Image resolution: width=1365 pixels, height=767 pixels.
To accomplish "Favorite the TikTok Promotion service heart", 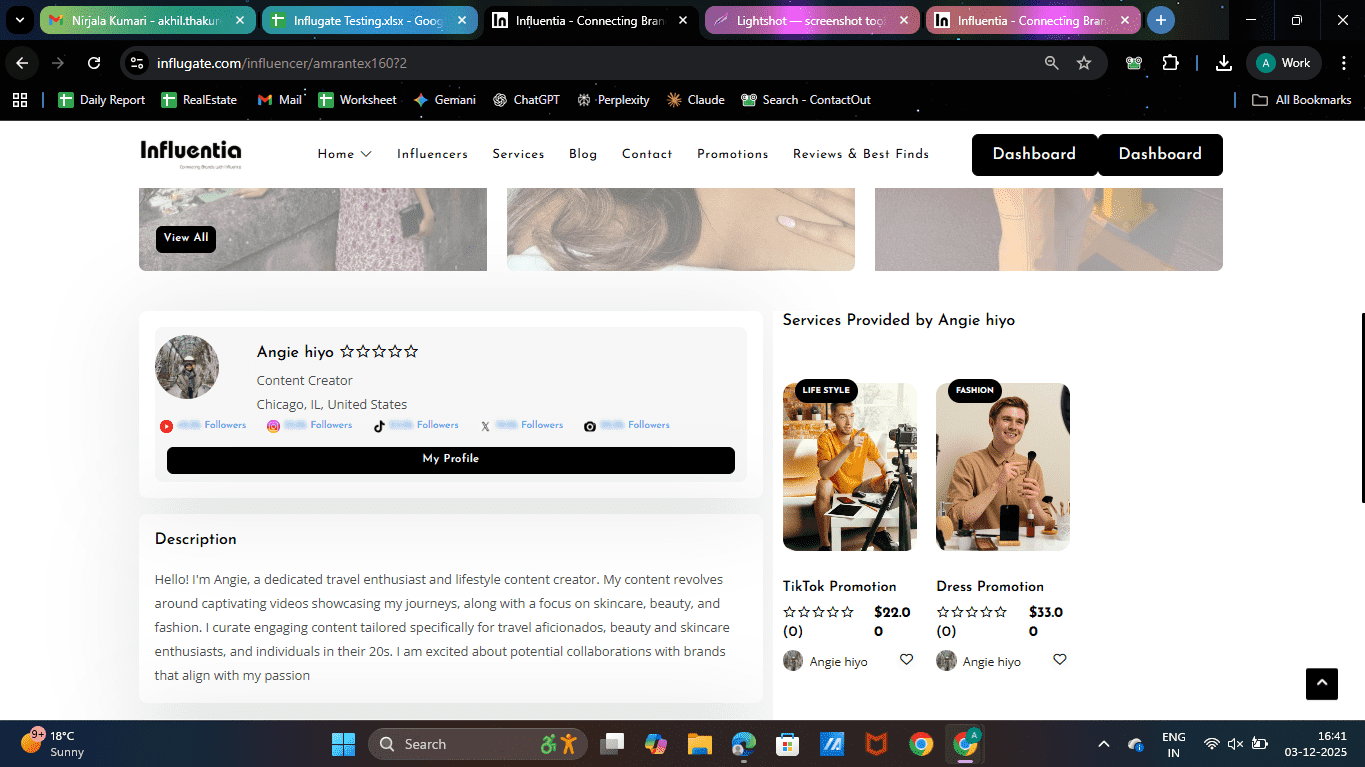I will [906, 660].
